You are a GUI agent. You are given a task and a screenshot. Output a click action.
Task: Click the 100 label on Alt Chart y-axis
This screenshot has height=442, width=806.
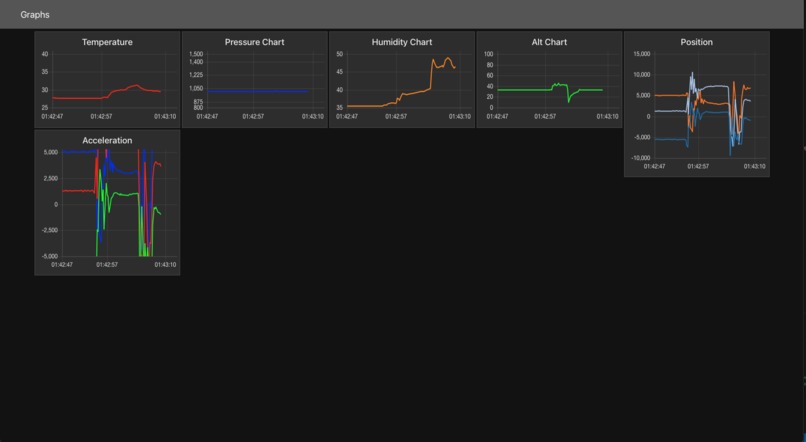[x=489, y=54]
